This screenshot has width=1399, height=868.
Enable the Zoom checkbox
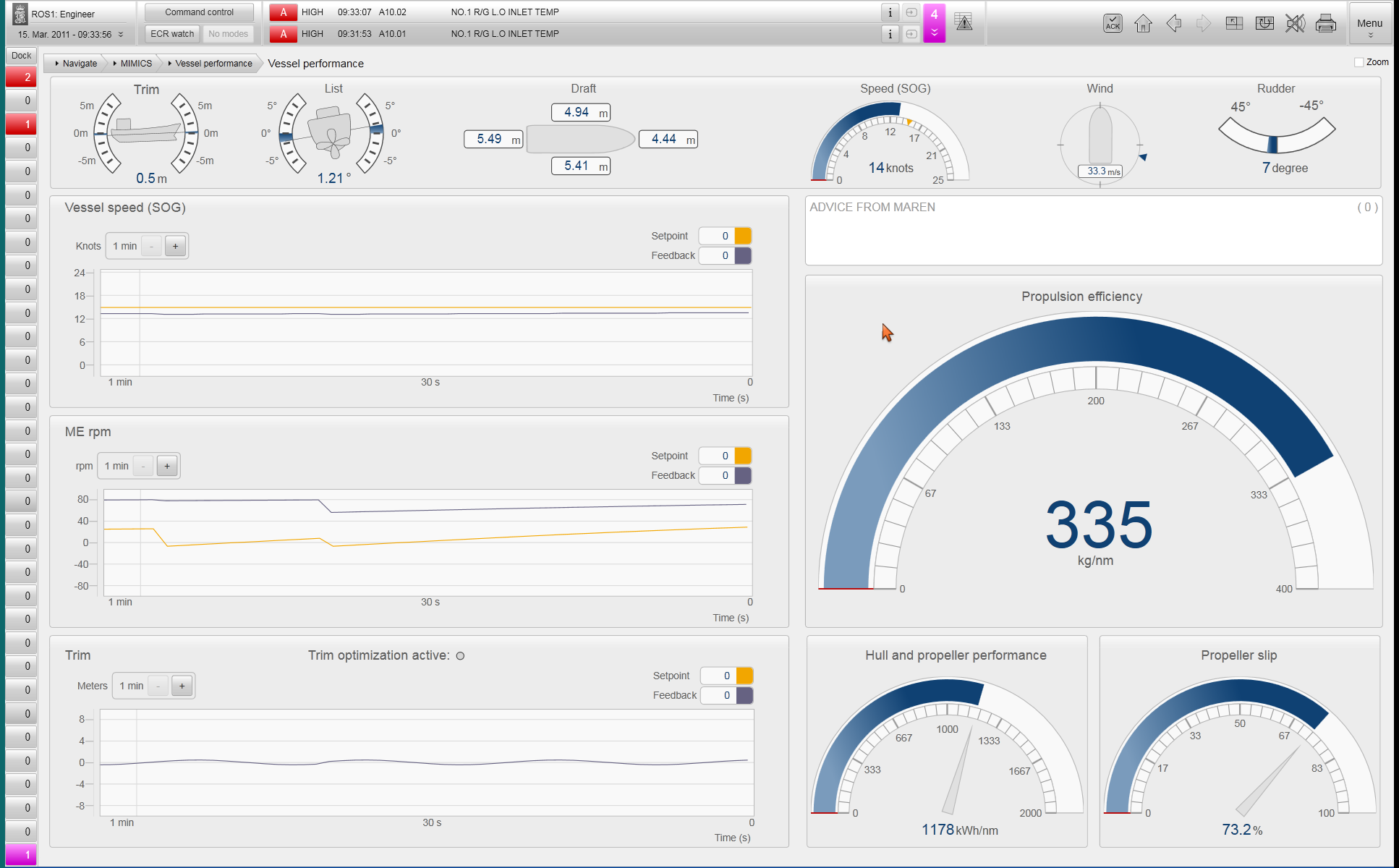point(1358,62)
